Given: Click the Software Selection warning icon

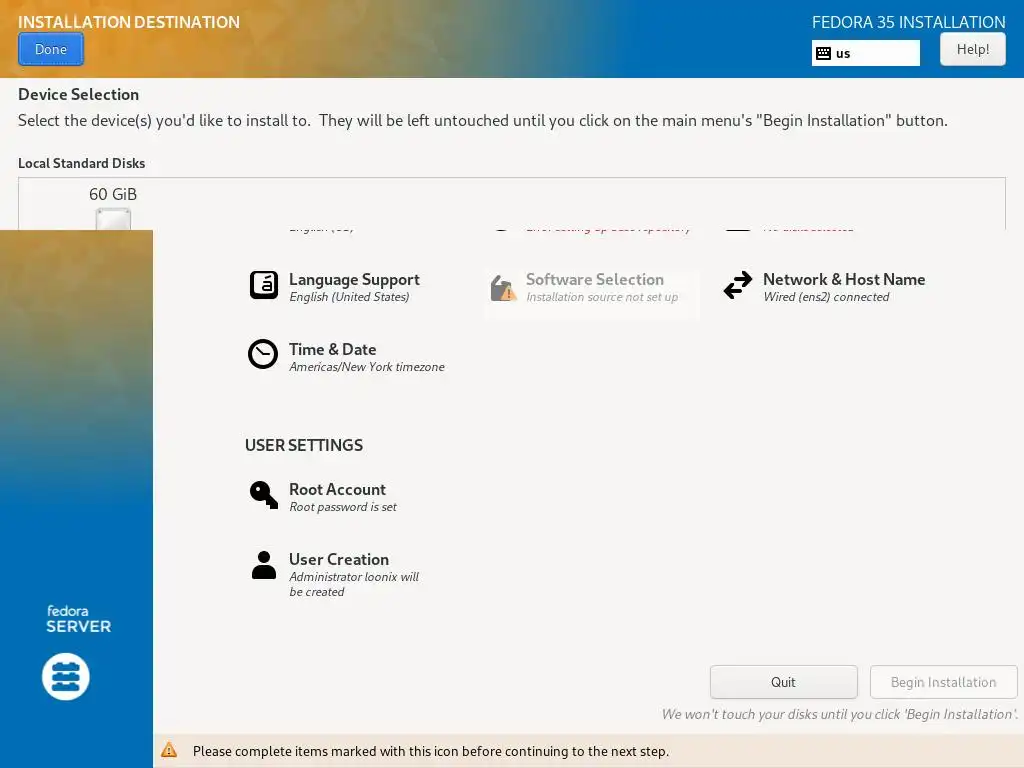Looking at the screenshot, I should (x=503, y=288).
